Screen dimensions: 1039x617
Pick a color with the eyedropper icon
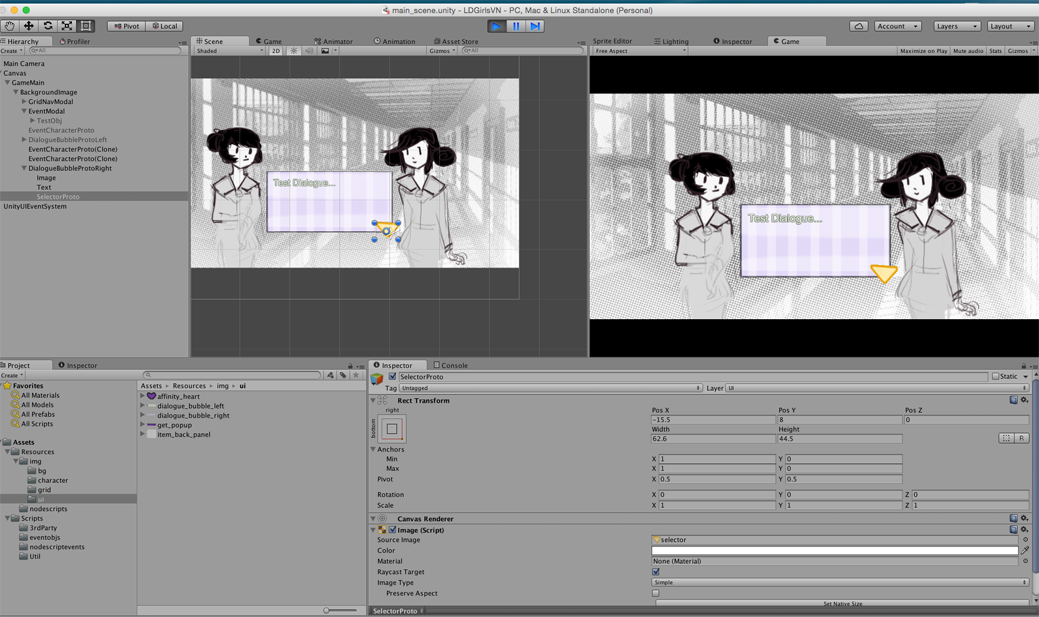pos(1025,550)
